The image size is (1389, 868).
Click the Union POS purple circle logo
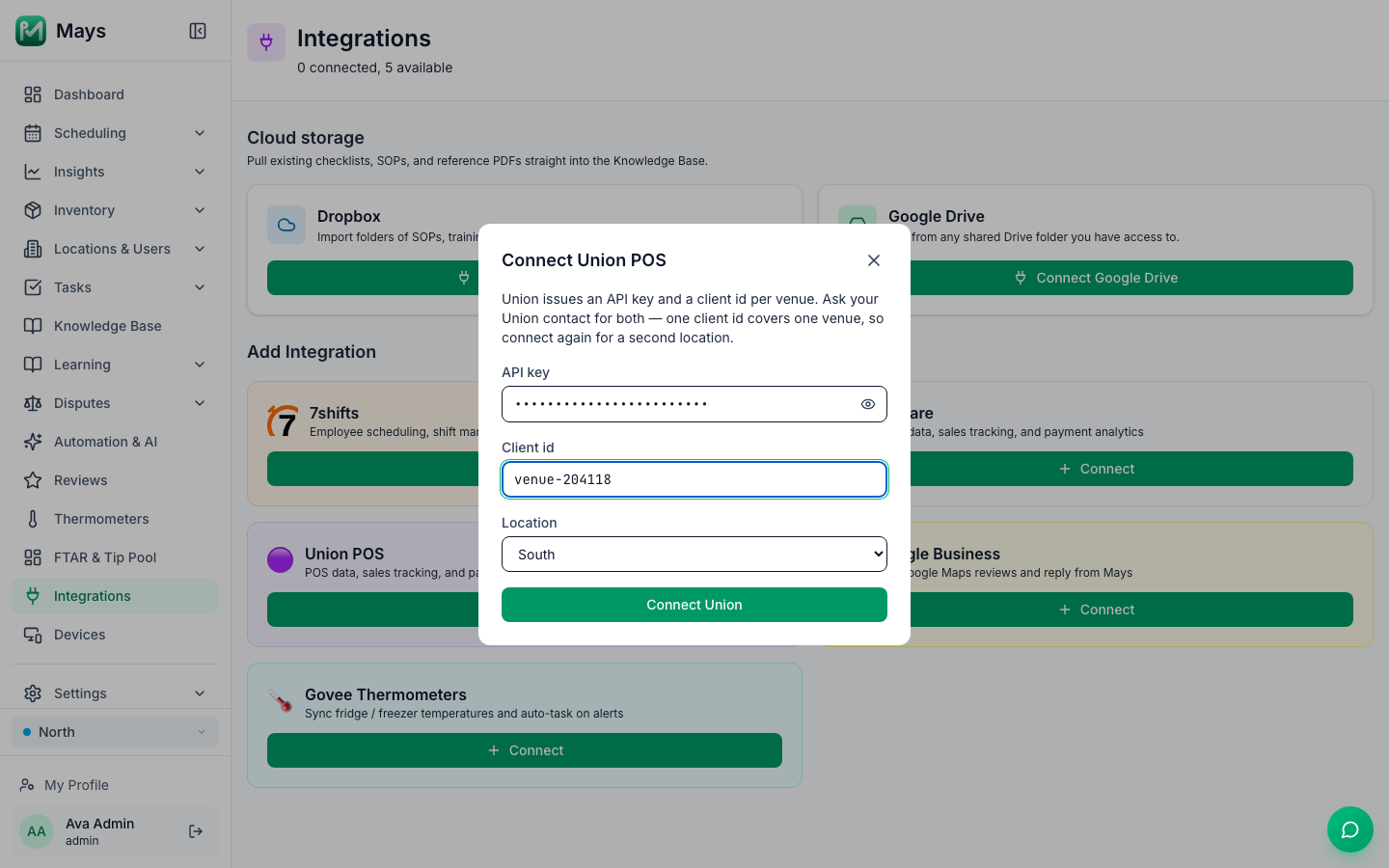tap(280, 559)
